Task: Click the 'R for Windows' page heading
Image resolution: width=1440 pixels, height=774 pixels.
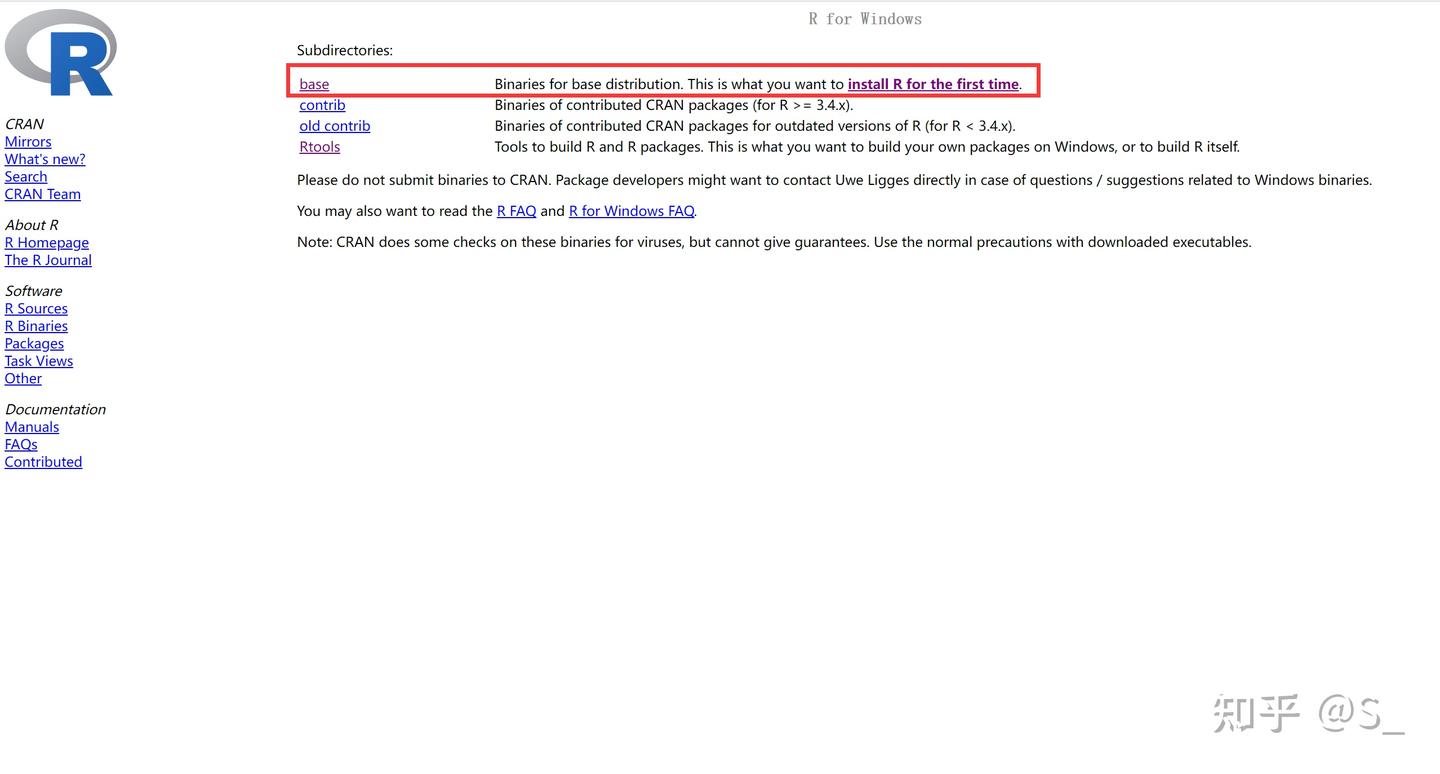Action: pyautogui.click(x=865, y=19)
